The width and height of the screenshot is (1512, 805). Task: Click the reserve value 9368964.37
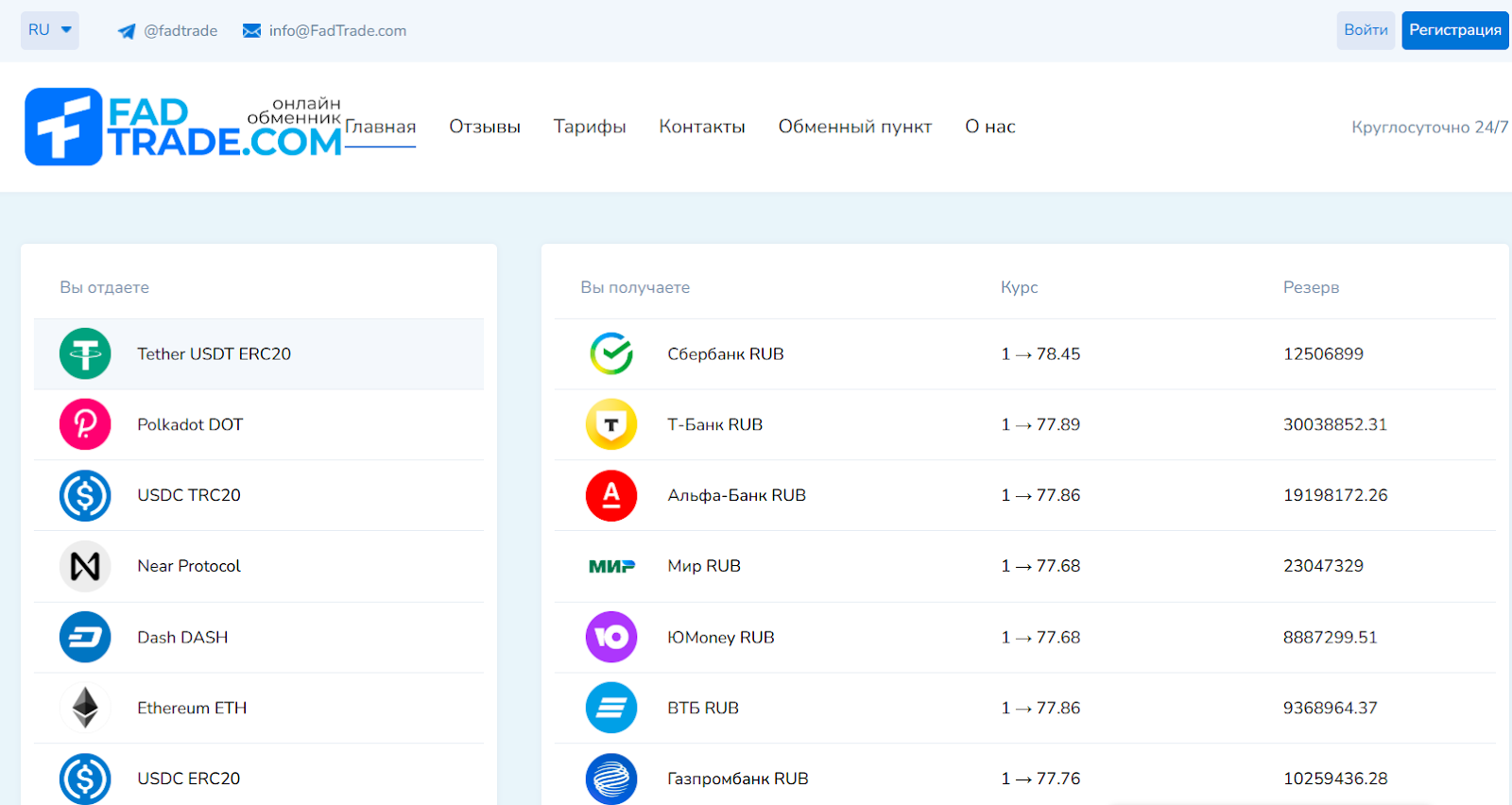(x=1331, y=708)
